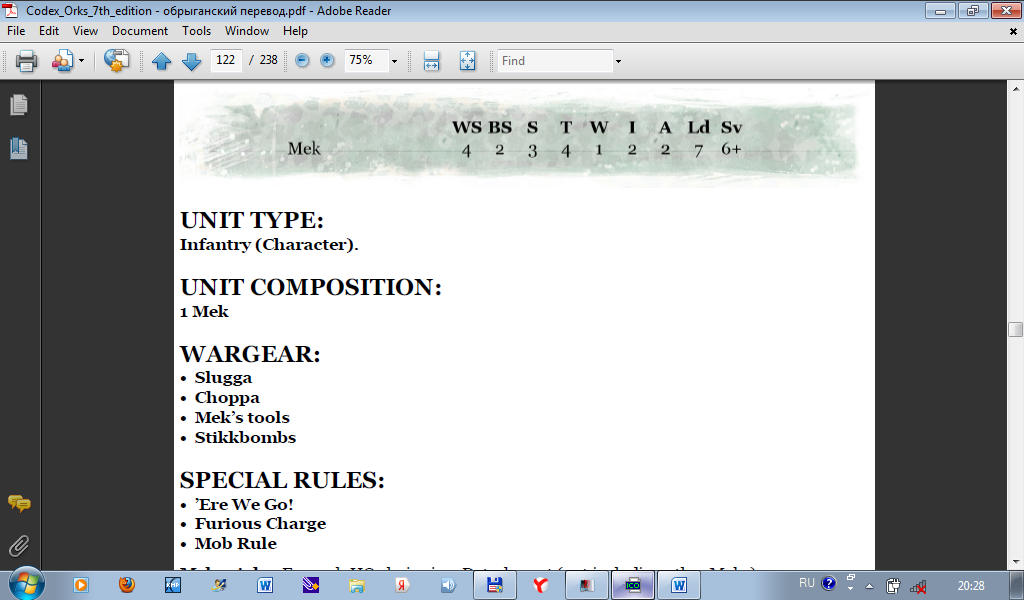Viewport: 1024px width, 600px height.
Task: Click the power plug tray icon
Action: [x=893, y=586]
